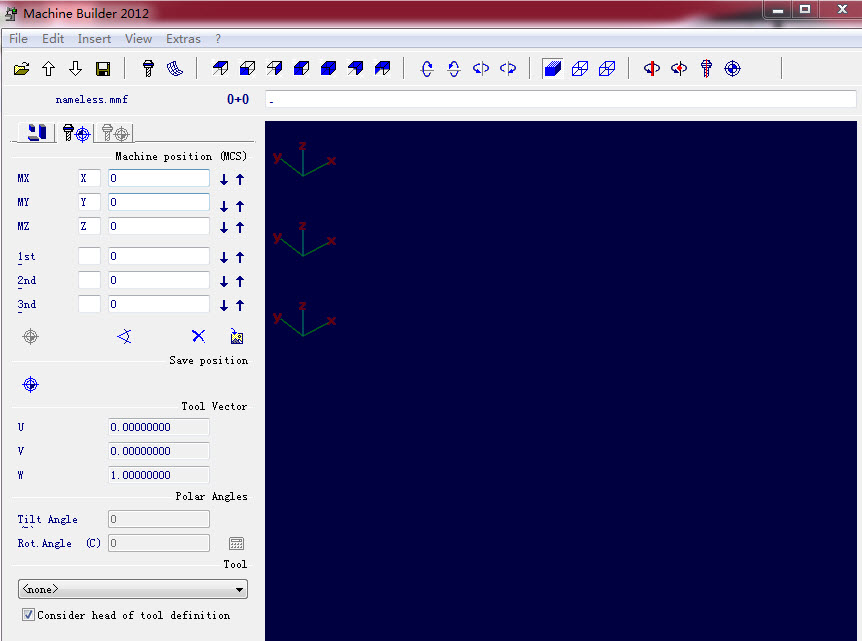Open the Tool dropdown showing <none>
Screen dimensions: 862x641
tap(133, 589)
